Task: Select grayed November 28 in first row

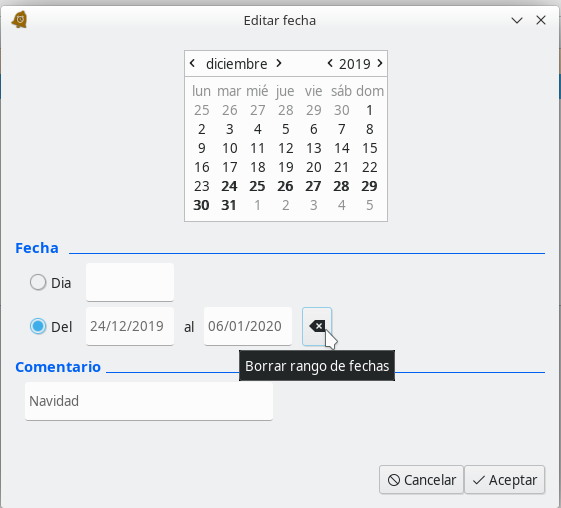Action: (x=286, y=110)
